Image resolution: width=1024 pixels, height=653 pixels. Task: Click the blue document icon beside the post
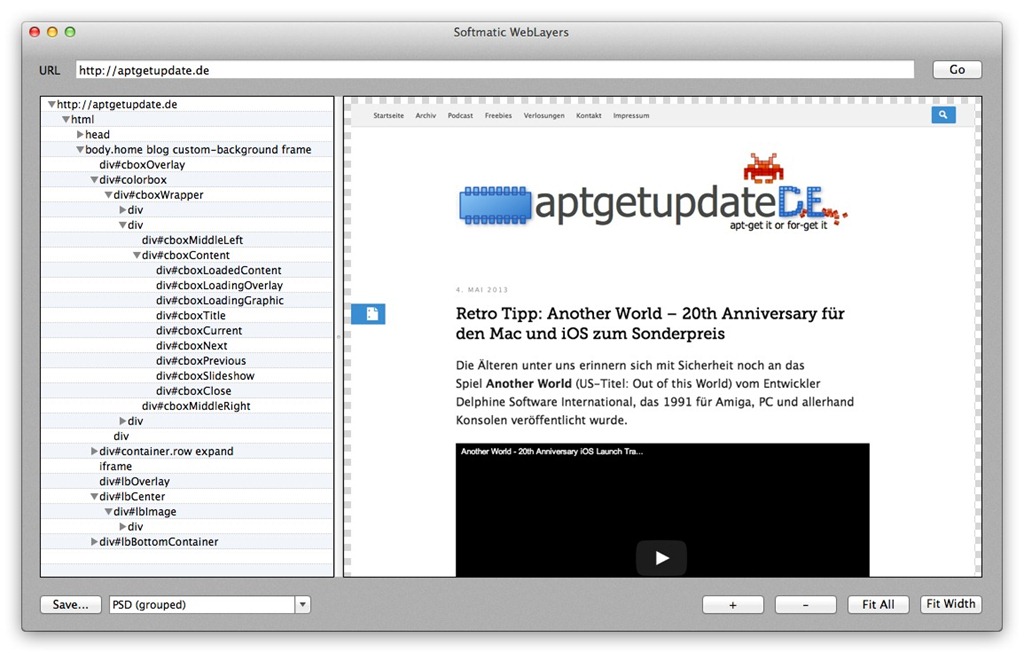tap(368, 314)
